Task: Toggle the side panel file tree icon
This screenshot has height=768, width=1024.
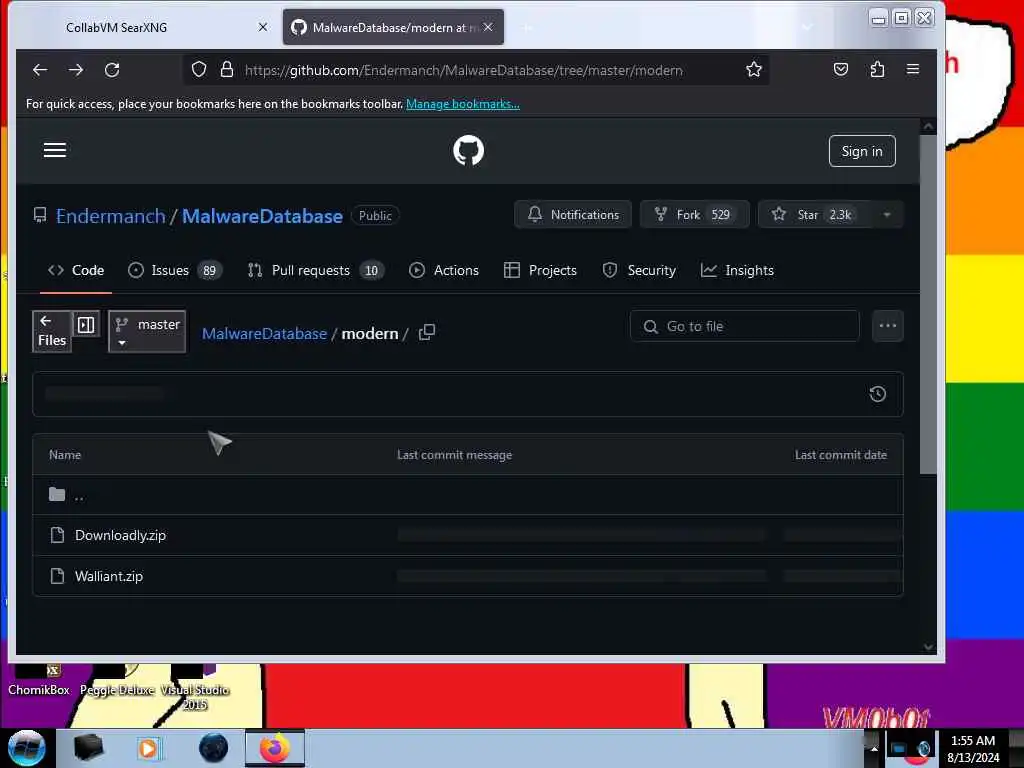Action: point(86,325)
